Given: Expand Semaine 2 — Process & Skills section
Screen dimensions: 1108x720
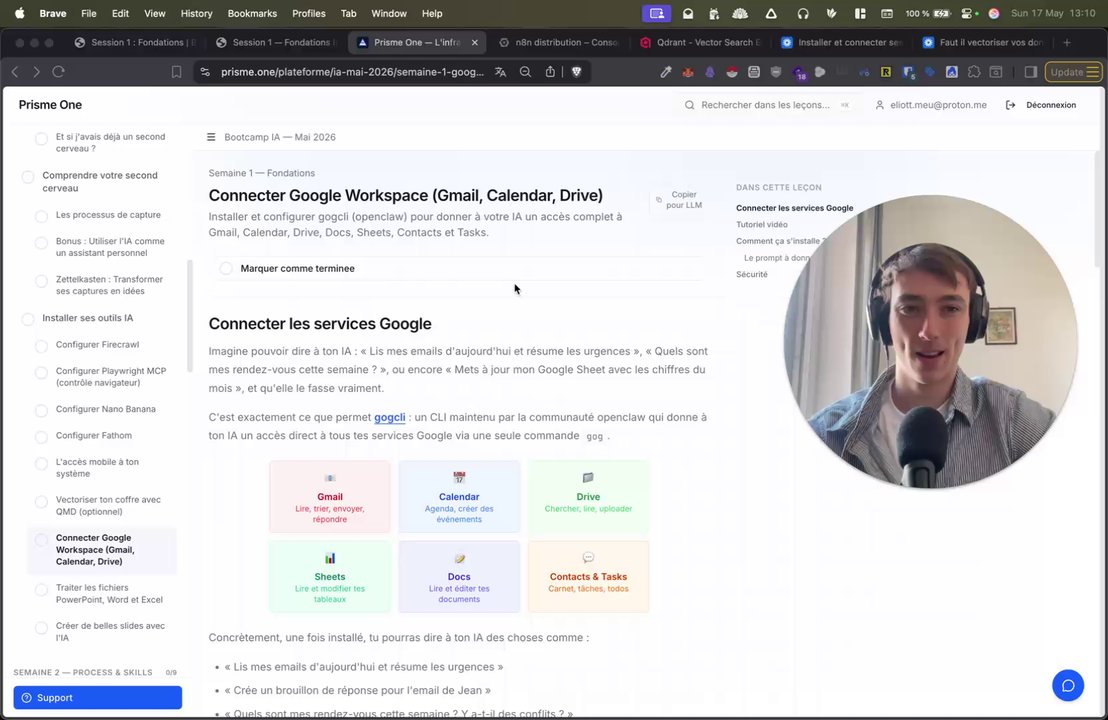Looking at the screenshot, I should 95,673.
